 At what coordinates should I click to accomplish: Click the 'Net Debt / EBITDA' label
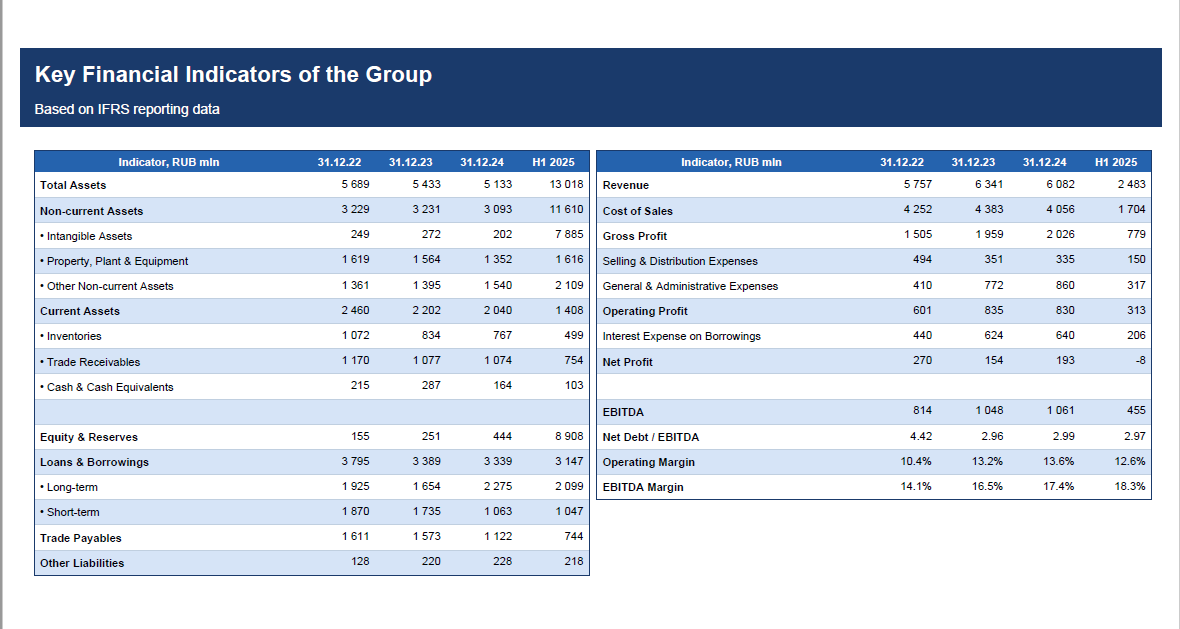click(x=651, y=437)
